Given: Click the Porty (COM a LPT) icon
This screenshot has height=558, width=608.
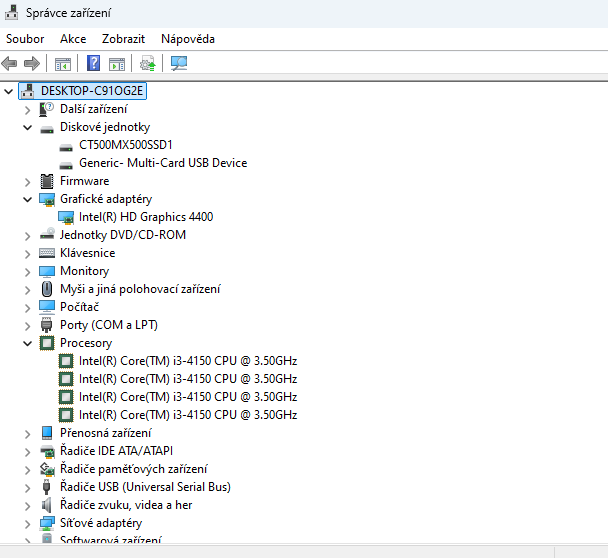Looking at the screenshot, I should (x=47, y=325).
